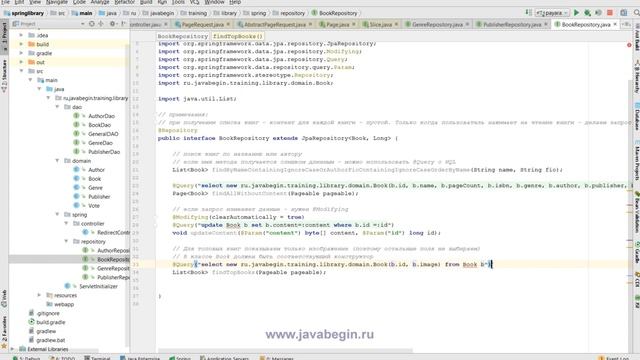Click javabegin in navigation breadcrumb
640x360 pixels.
click(x=158, y=13)
